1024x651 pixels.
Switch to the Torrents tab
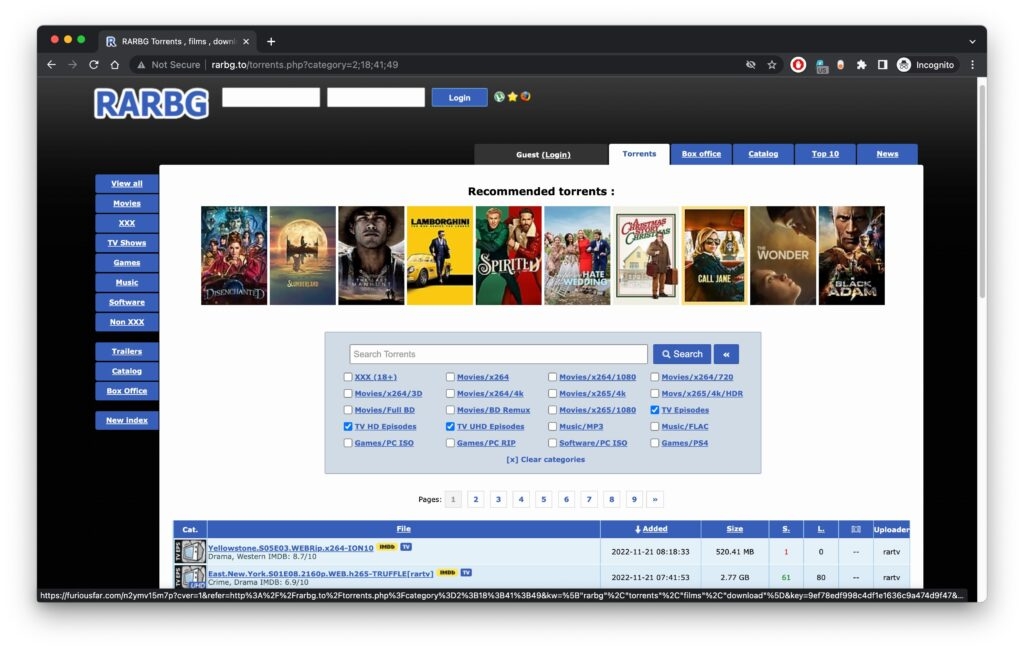(639, 154)
